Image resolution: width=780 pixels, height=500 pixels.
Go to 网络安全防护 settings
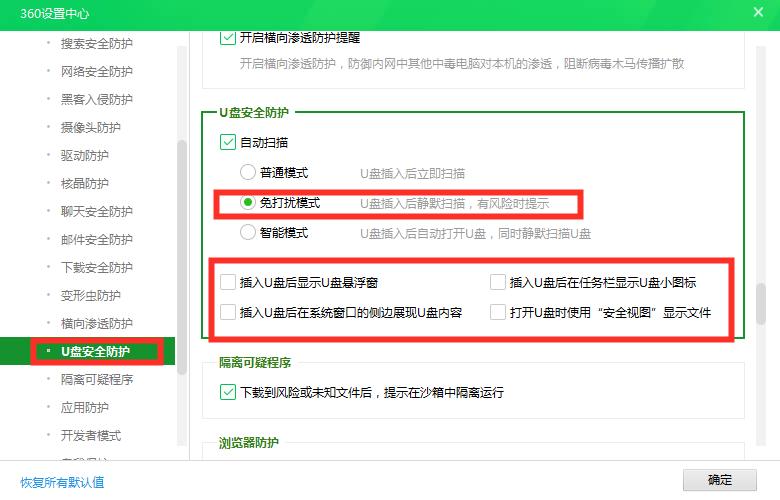click(x=97, y=72)
